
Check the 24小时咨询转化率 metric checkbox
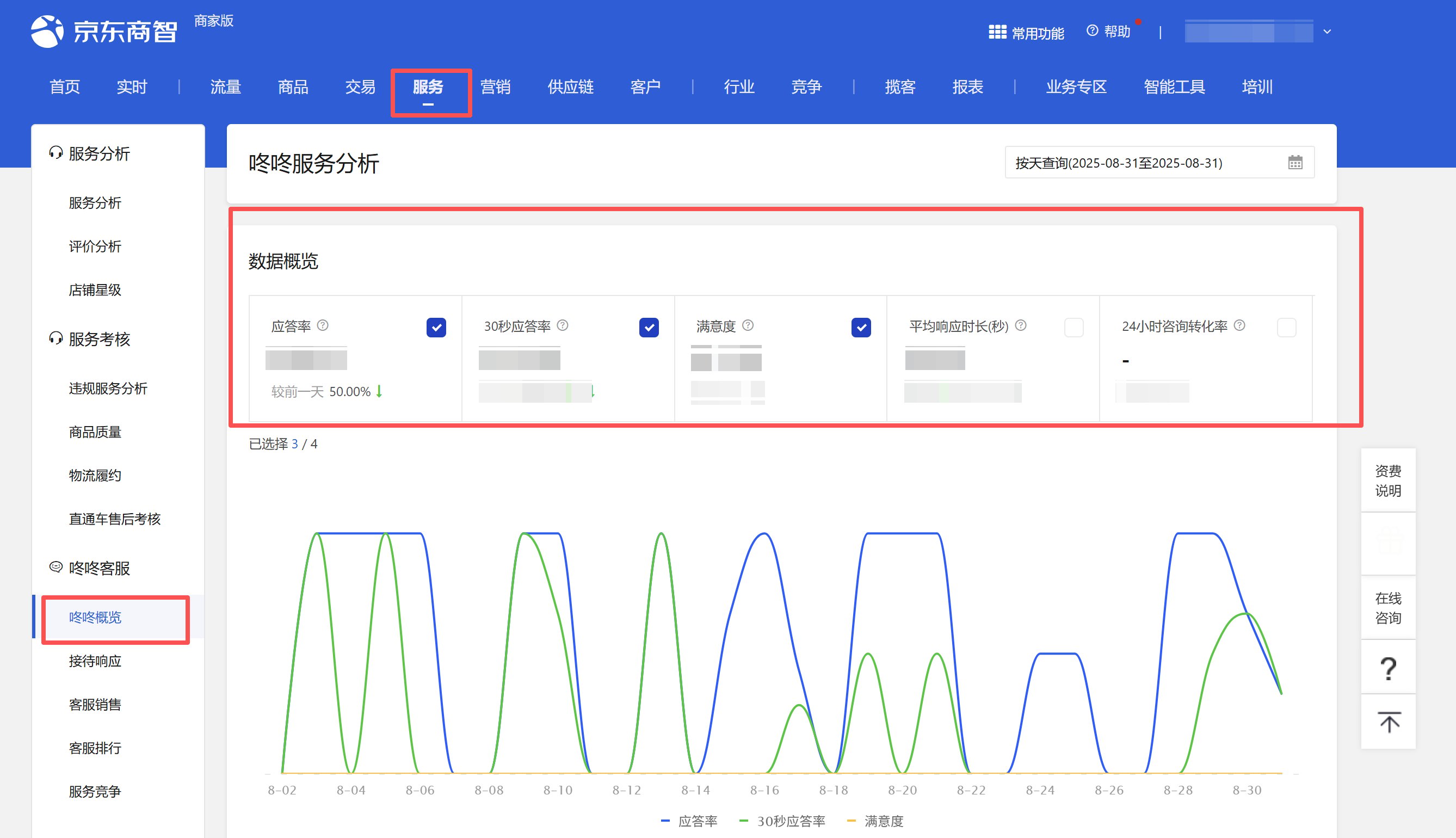pyautogui.click(x=1286, y=328)
